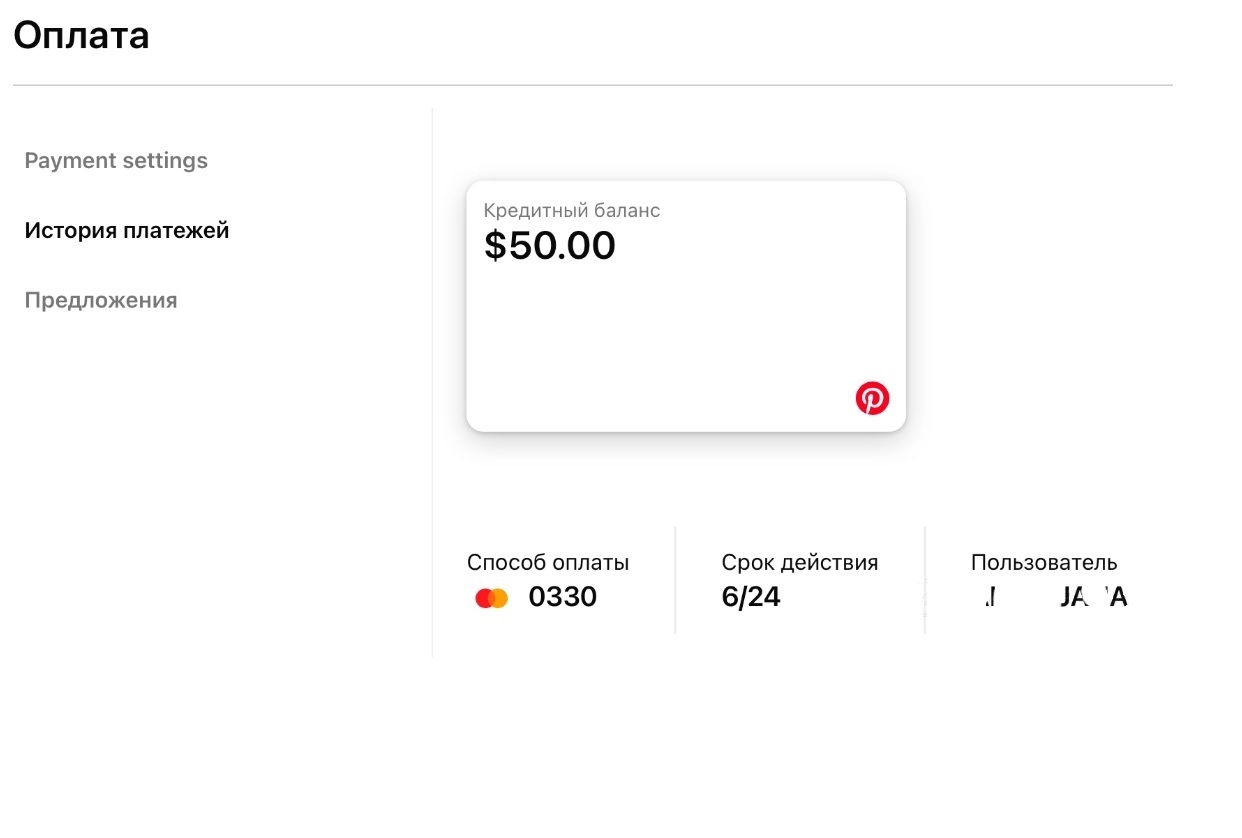Click the vertical divider beside the sidebar menu
This screenshot has width=1242, height=838.
(432, 380)
